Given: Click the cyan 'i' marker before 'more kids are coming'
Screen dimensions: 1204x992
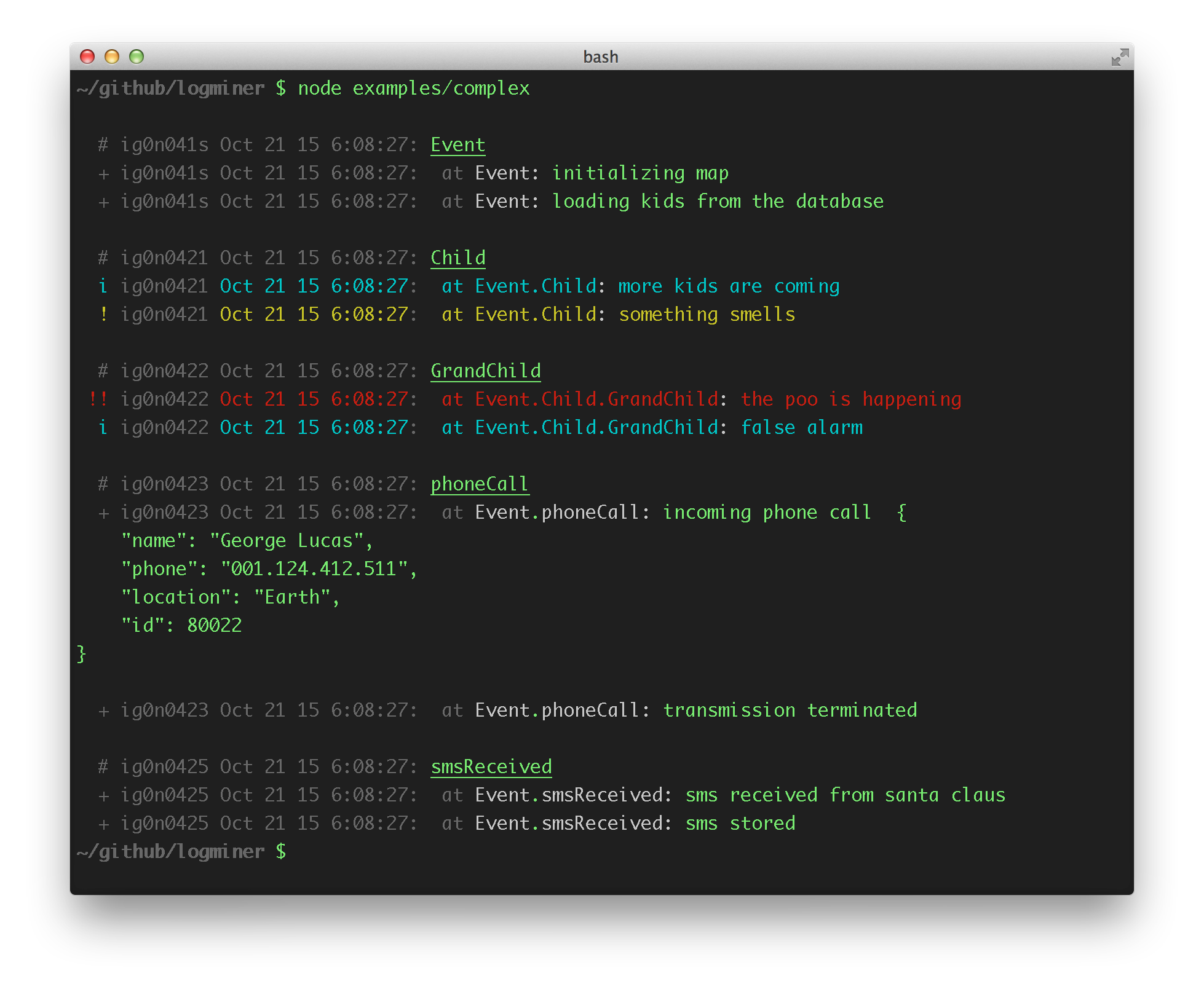Looking at the screenshot, I should tap(103, 286).
